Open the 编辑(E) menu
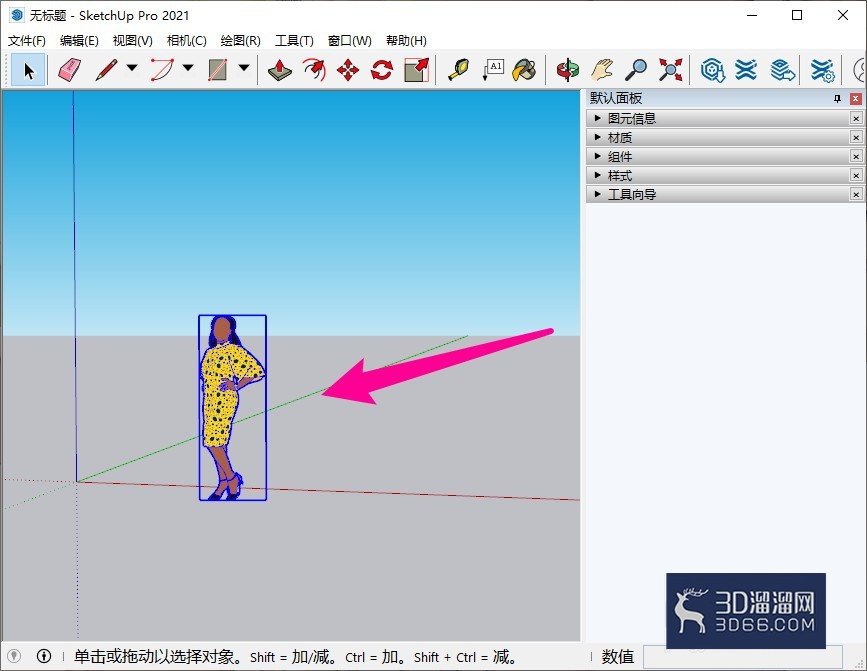867x671 pixels. [x=79, y=40]
